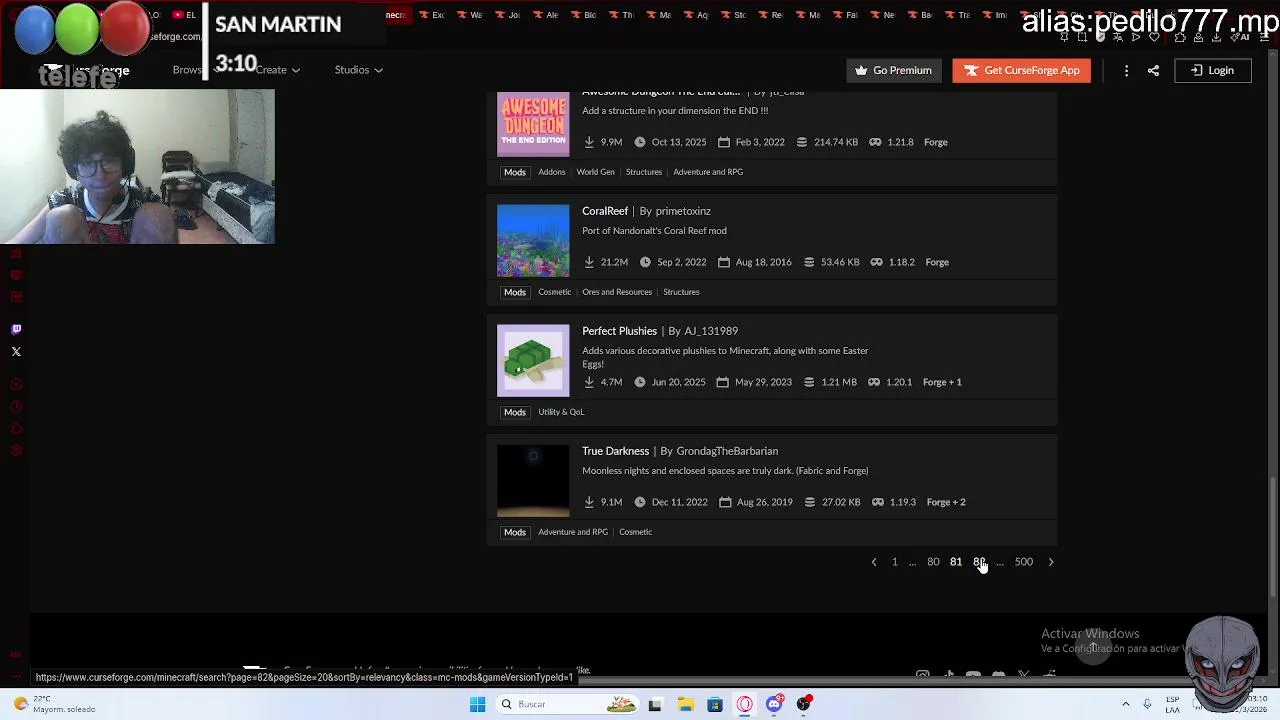Filter by Cosmetic tag under CoralReef
The width and height of the screenshot is (1280, 720).
(x=554, y=292)
